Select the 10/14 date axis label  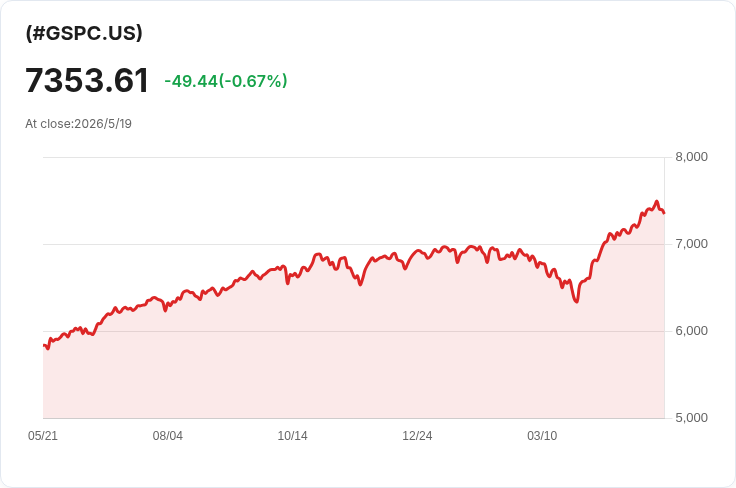point(292,436)
